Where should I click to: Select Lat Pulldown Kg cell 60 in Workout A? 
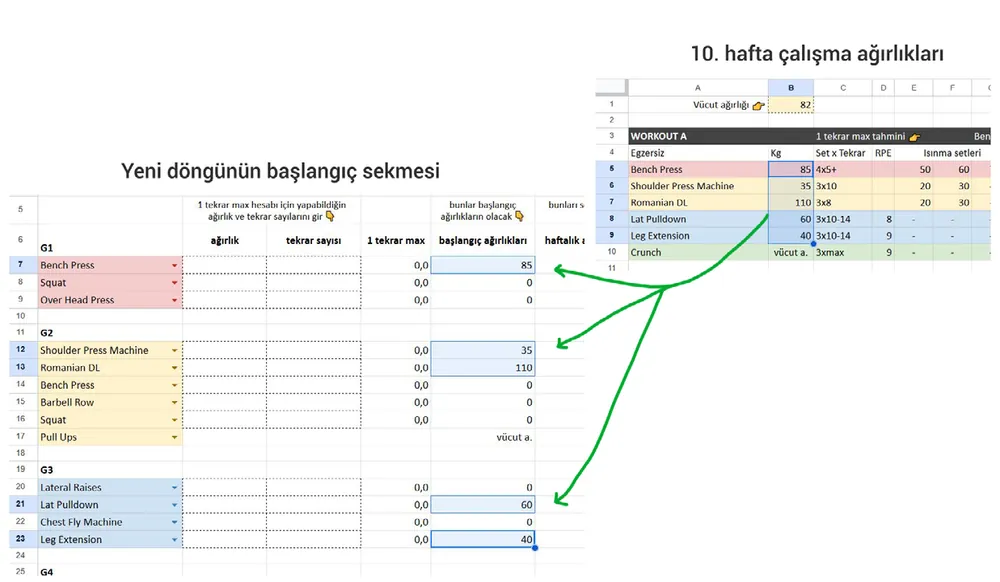coord(791,219)
